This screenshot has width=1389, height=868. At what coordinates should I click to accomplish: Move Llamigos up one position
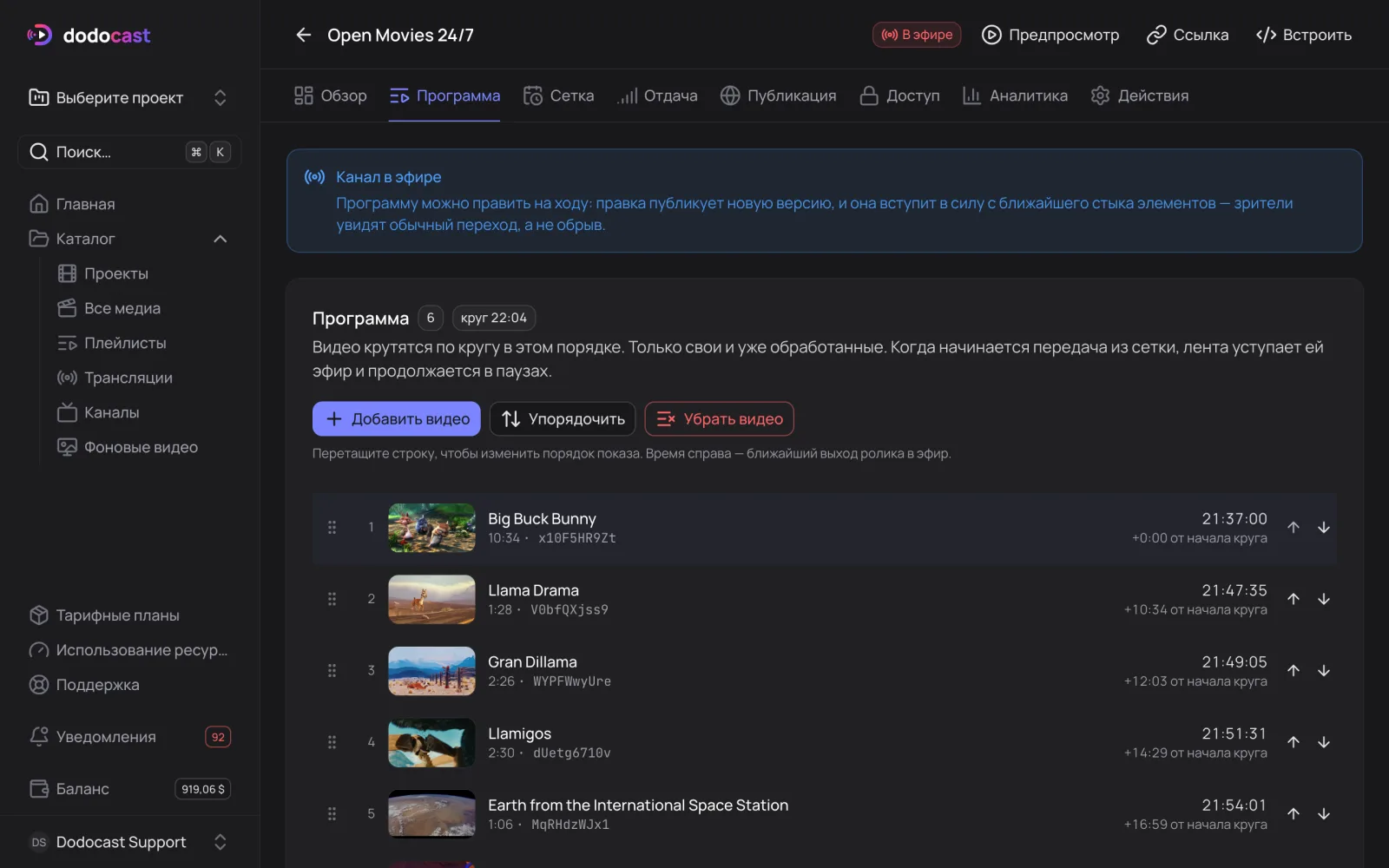[1294, 742]
